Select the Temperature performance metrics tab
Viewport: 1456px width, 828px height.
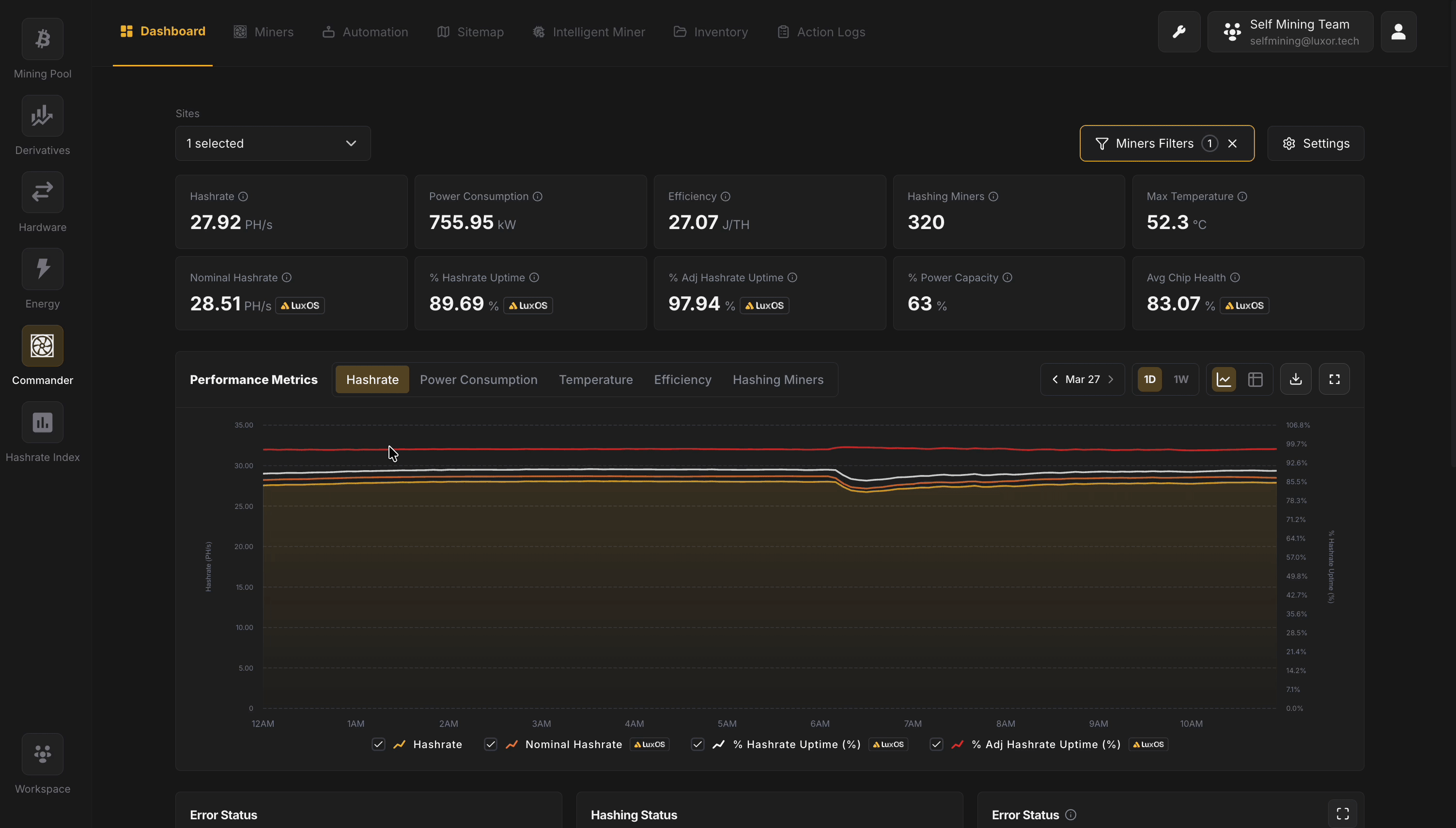click(595, 379)
